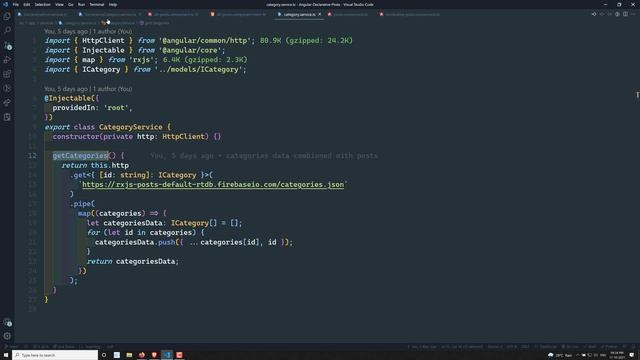The image size is (640, 360).
Task: Open the Explorer view in the activity bar
Action: [x=7, y=16]
